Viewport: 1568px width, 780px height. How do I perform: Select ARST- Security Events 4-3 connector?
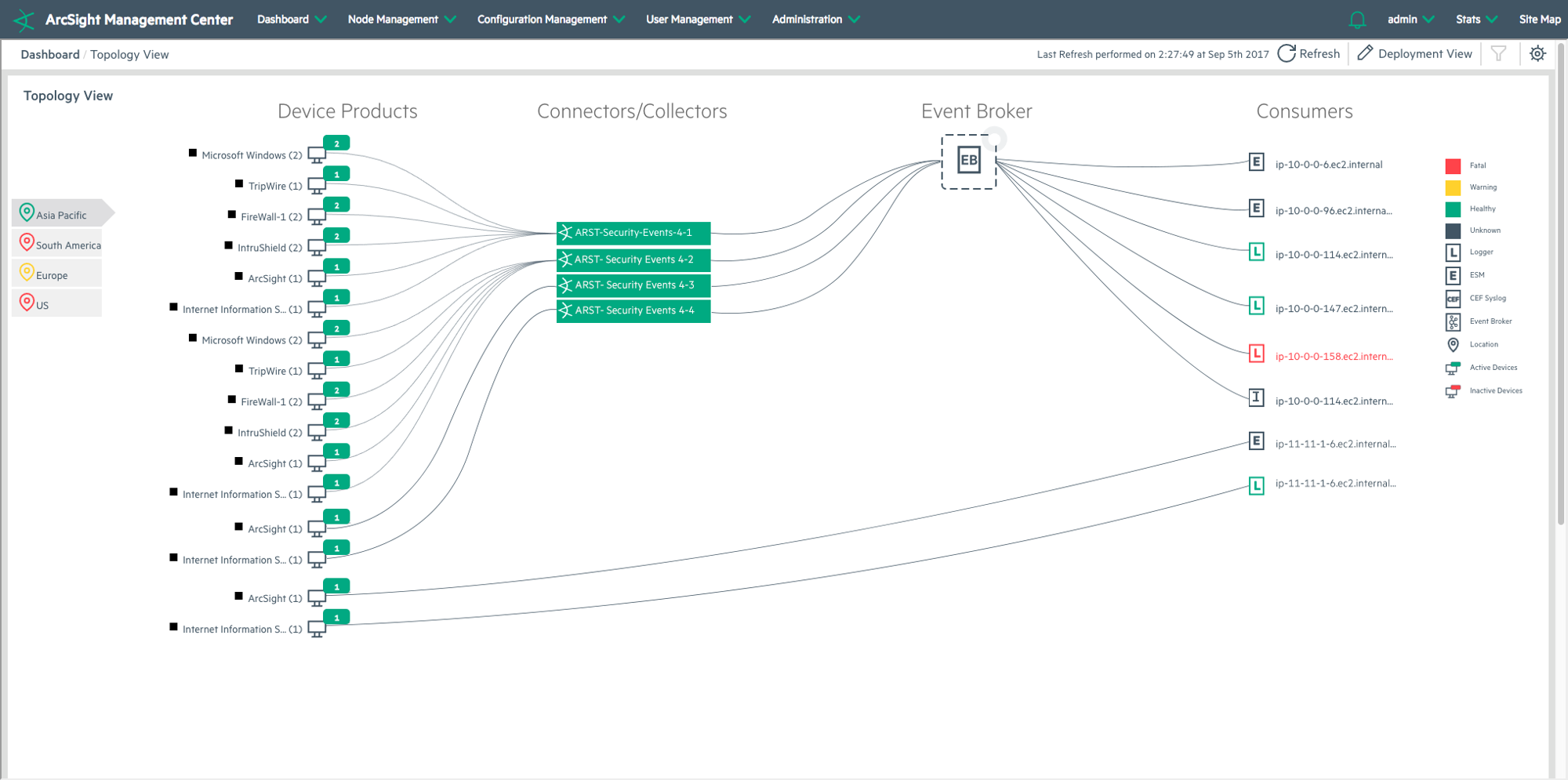633,285
